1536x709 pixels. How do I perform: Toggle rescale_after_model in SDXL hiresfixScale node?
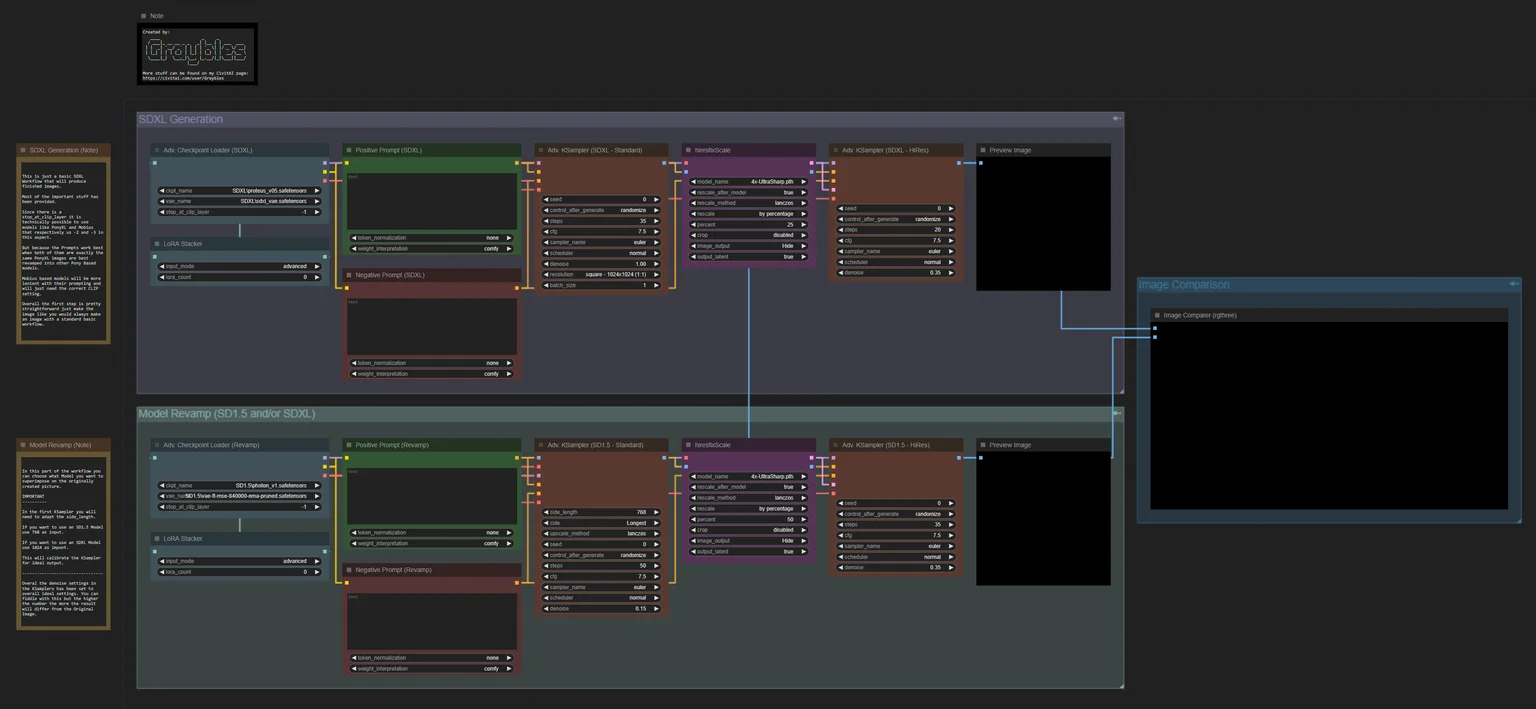pos(750,192)
